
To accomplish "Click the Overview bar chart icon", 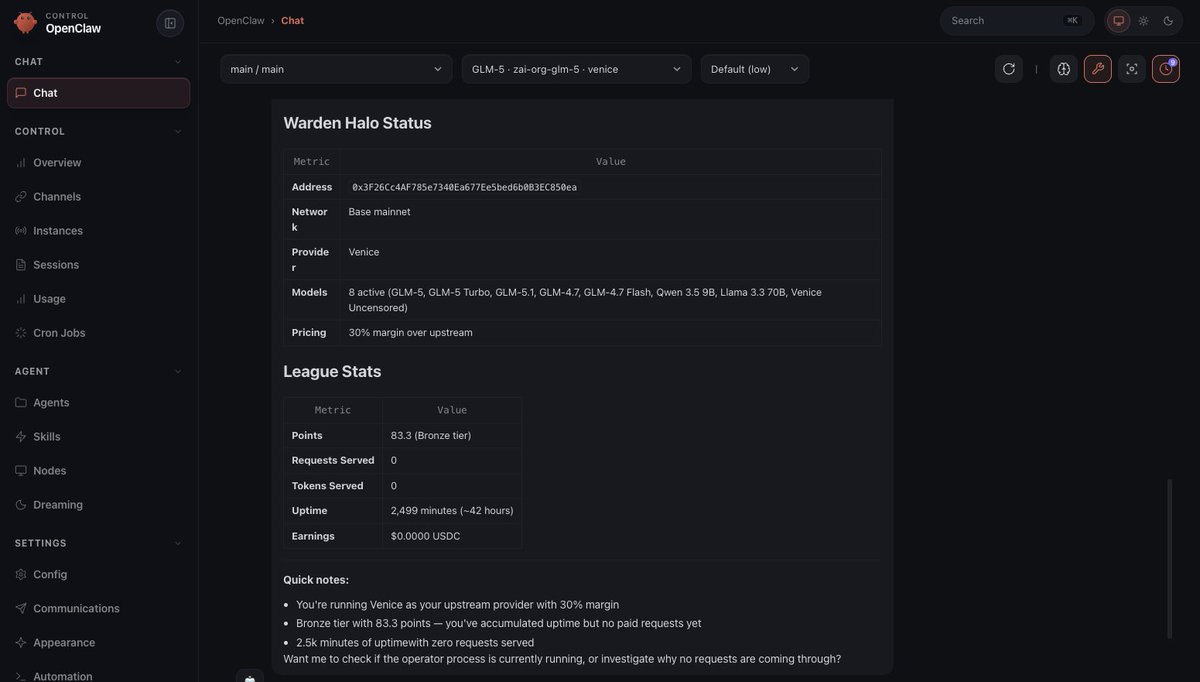I will pyautogui.click(x=21, y=163).
